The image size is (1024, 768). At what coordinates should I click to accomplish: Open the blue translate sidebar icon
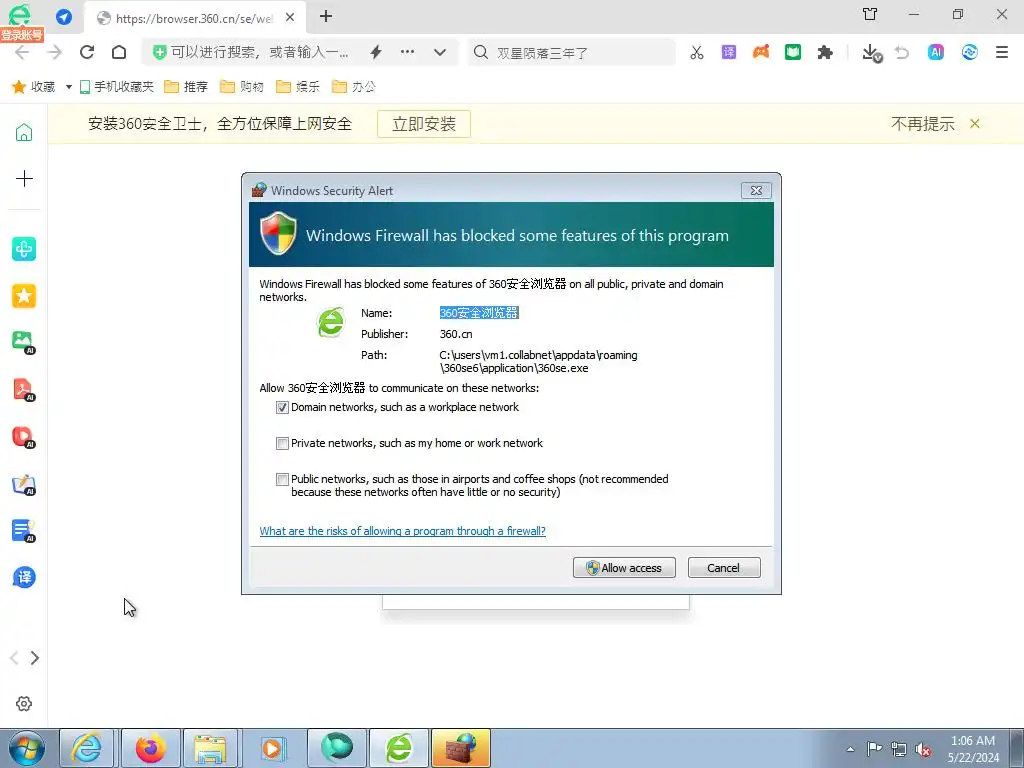[24, 577]
